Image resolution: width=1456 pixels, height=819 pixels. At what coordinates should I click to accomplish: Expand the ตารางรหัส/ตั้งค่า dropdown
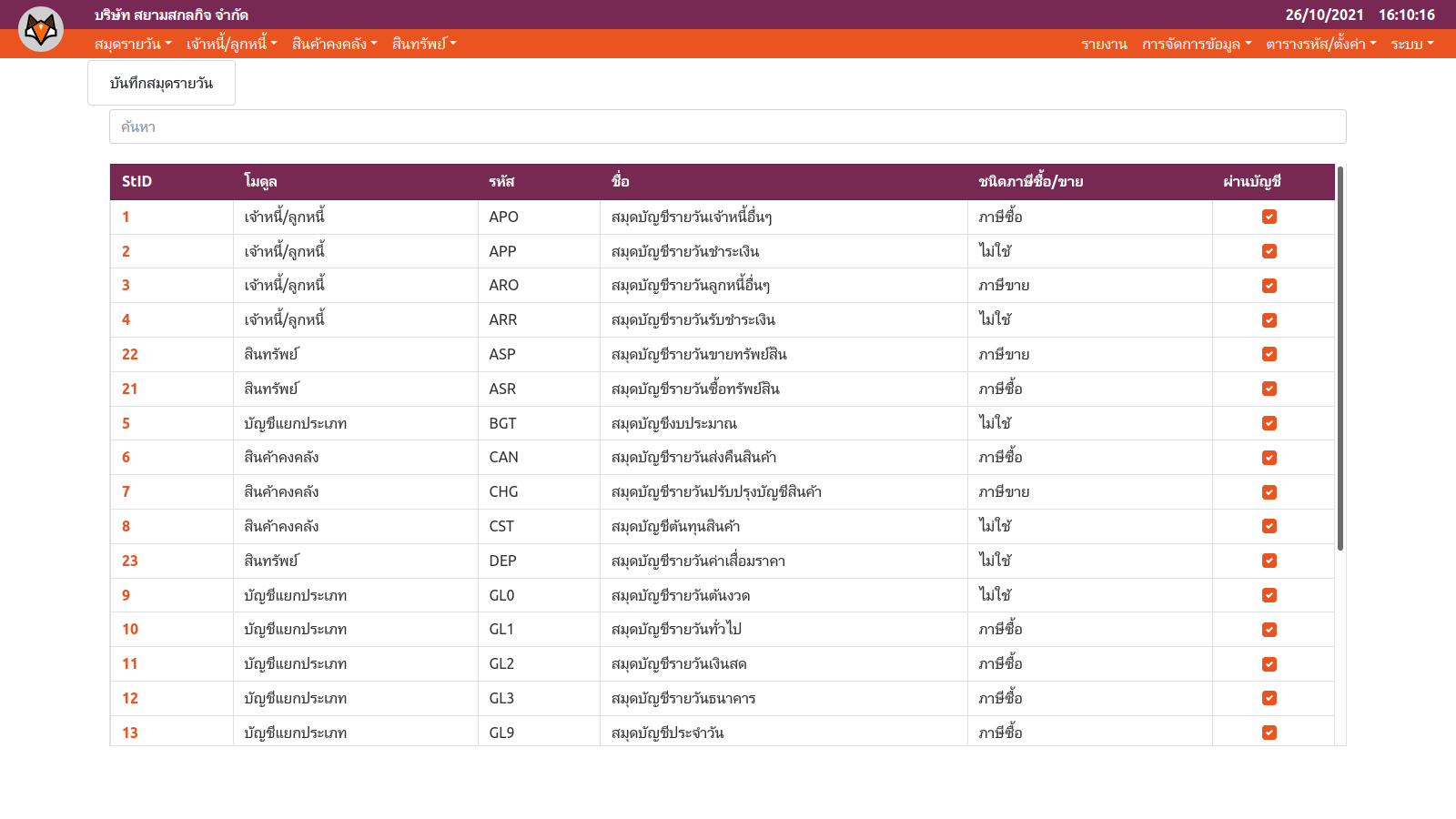click(1321, 44)
